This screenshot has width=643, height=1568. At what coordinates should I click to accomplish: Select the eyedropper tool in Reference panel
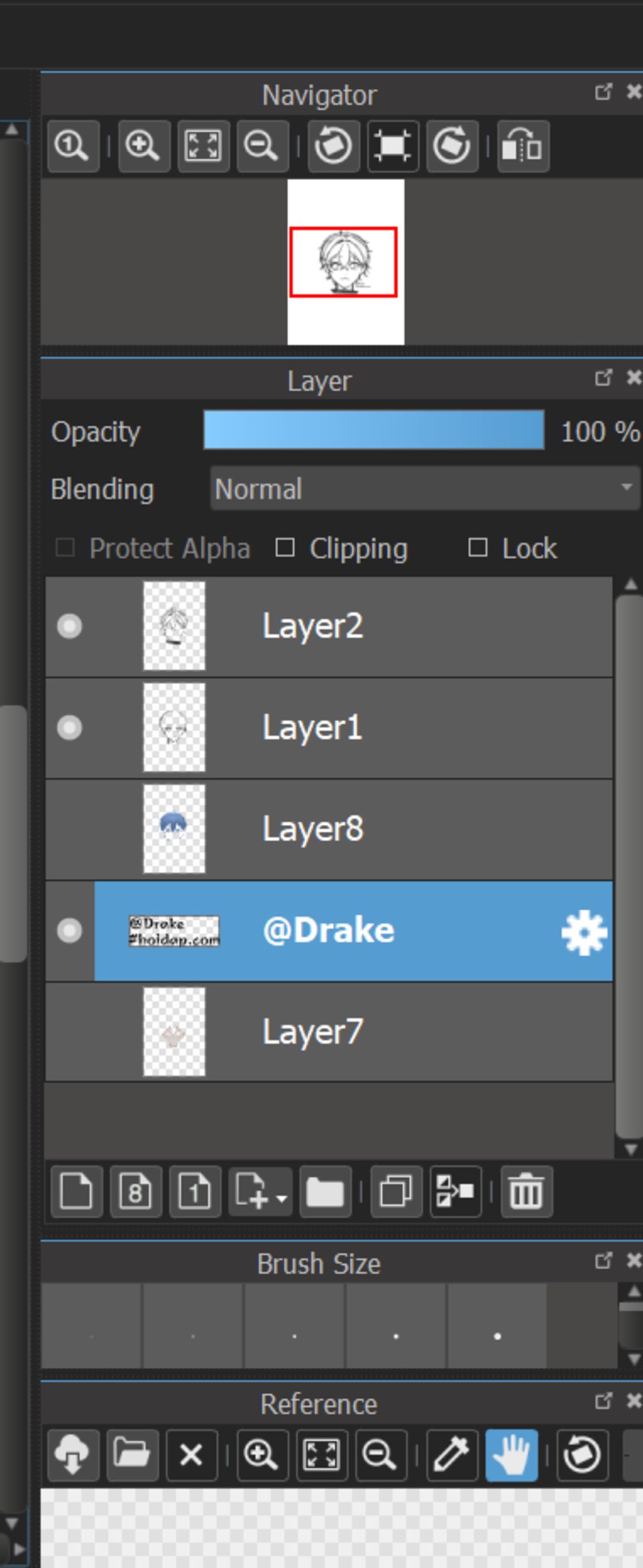pos(452,1454)
